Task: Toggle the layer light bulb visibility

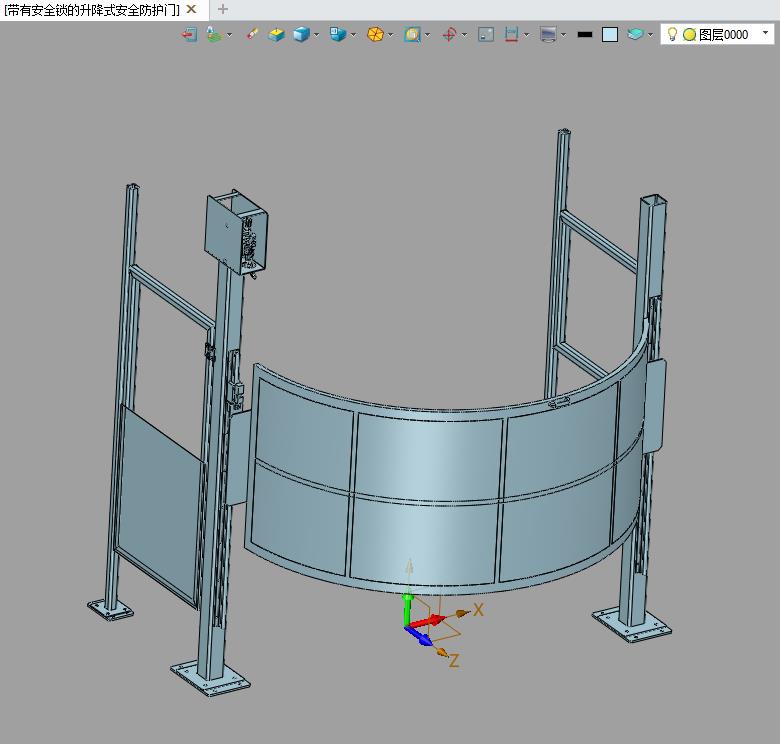Action: tap(672, 34)
